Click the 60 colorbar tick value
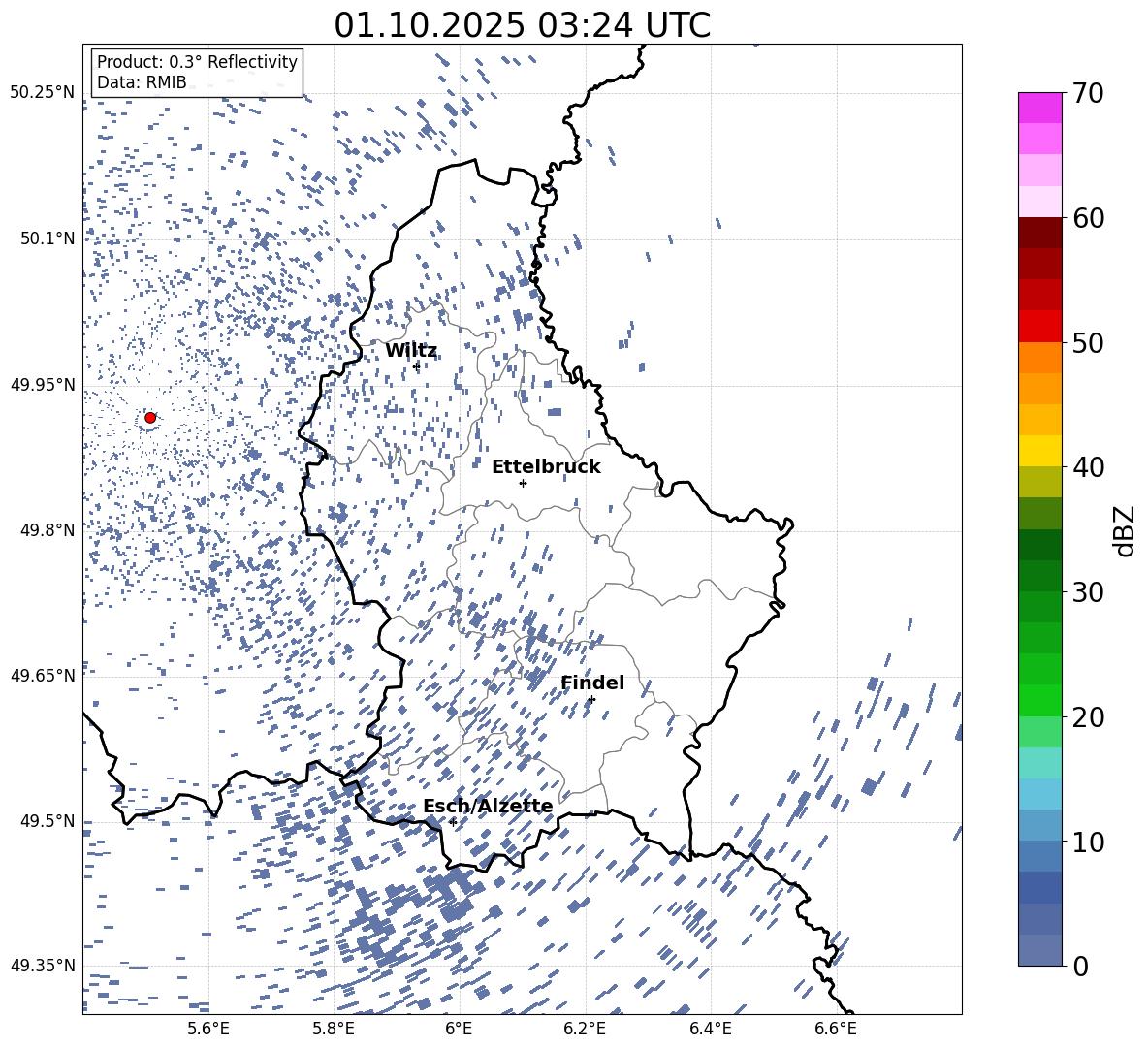The width and height of the screenshot is (1148, 1048). point(1088,218)
